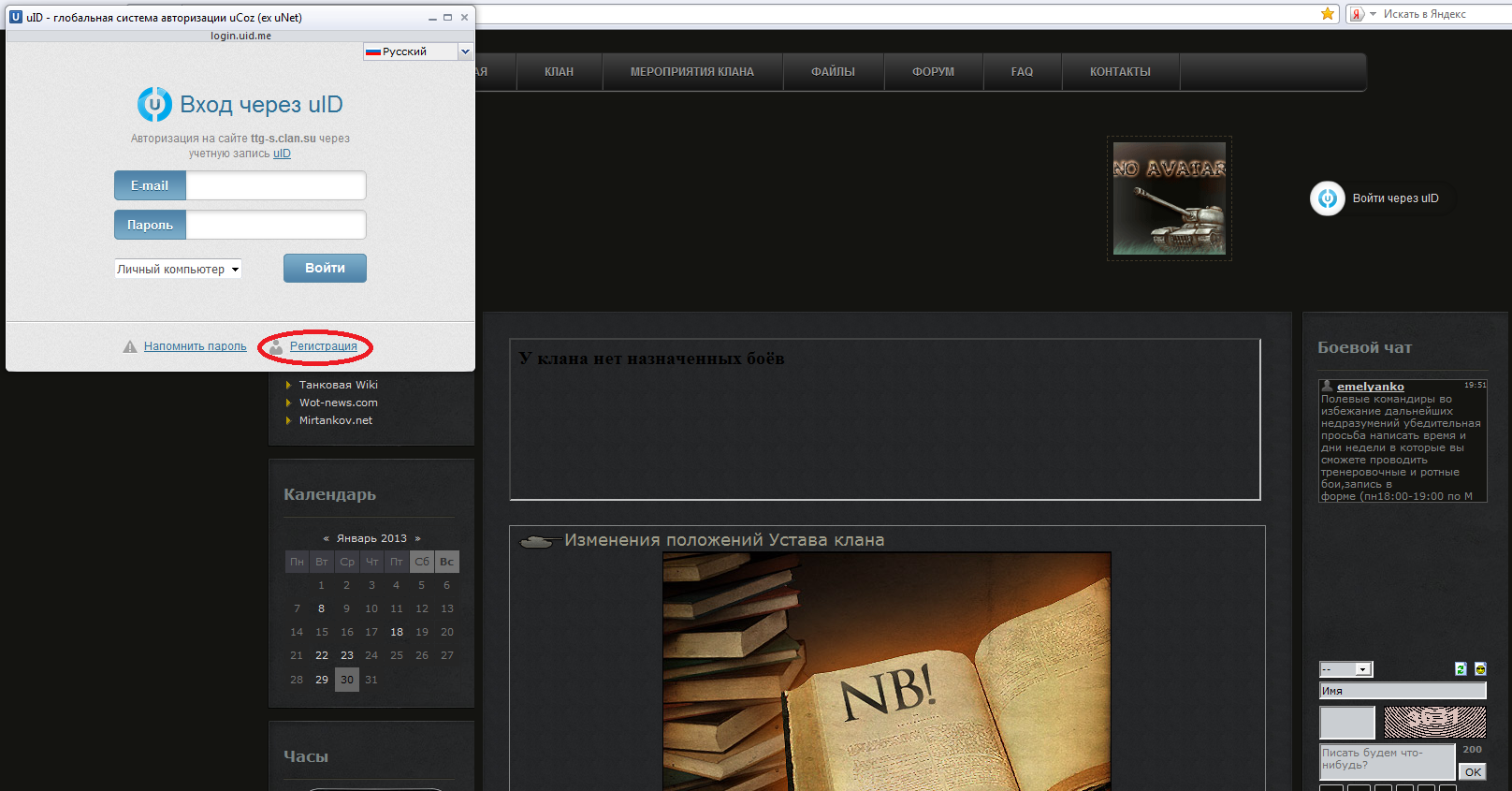The width and height of the screenshot is (1512, 791).
Task: Click the NO AVATAR tank image
Action: pos(1170,198)
